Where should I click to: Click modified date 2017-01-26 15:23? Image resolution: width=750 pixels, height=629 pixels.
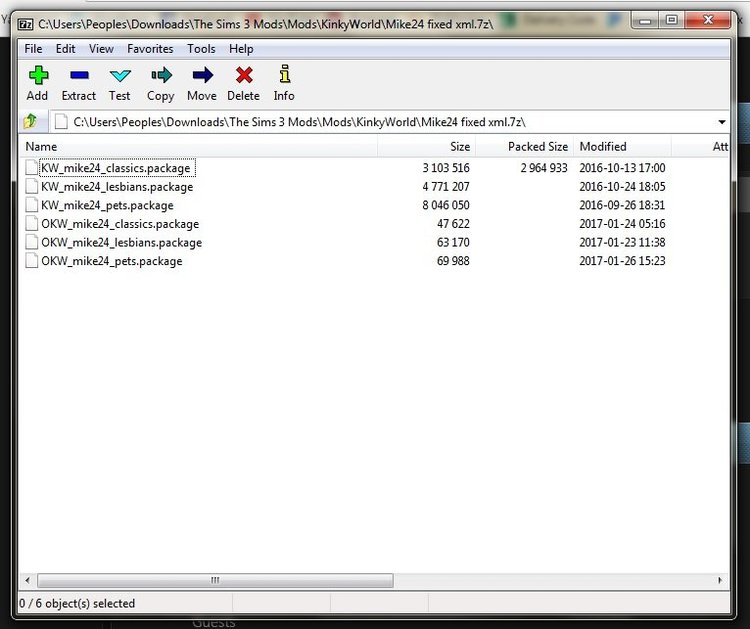(x=622, y=261)
